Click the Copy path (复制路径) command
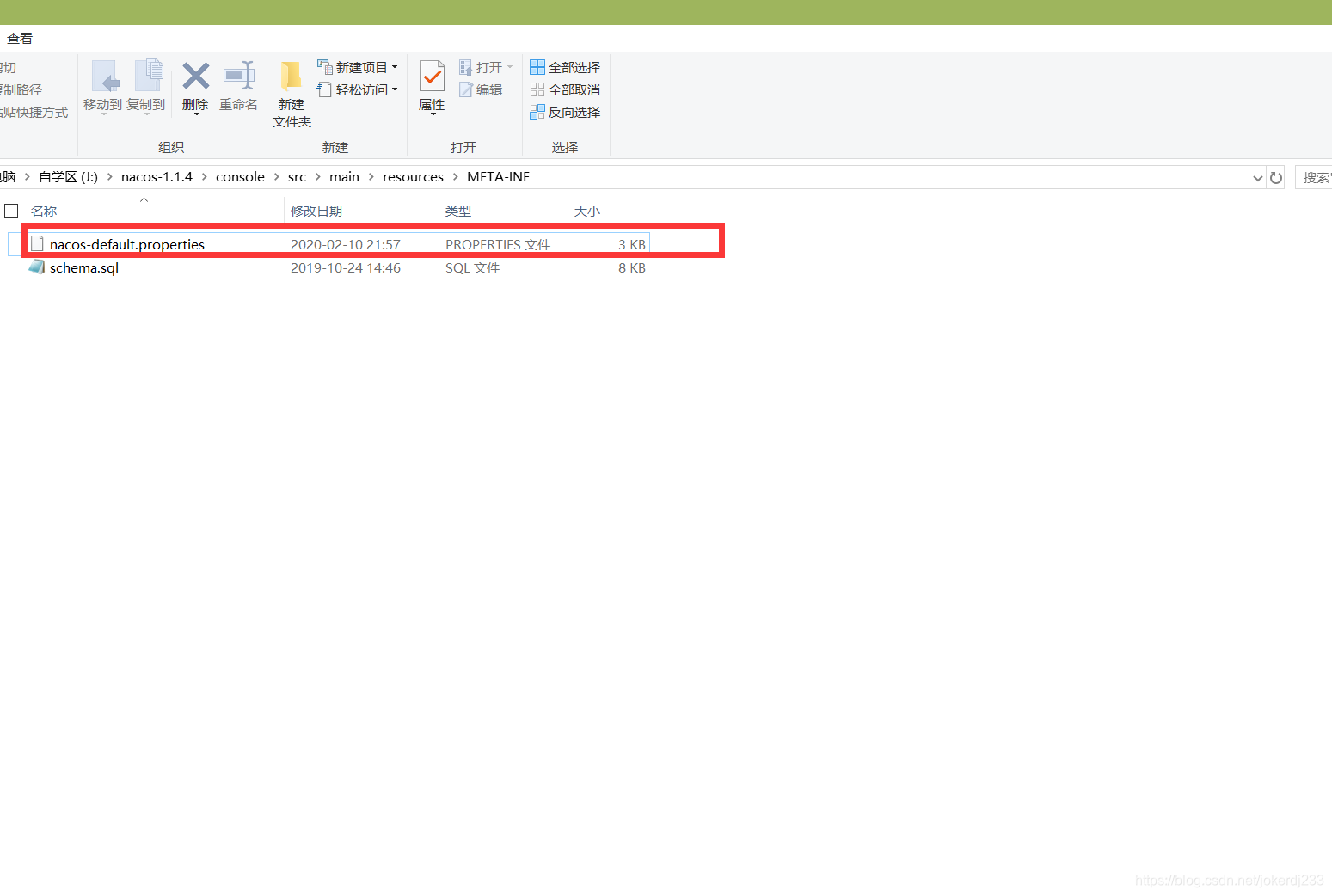This screenshot has width=1332, height=896. (20, 89)
